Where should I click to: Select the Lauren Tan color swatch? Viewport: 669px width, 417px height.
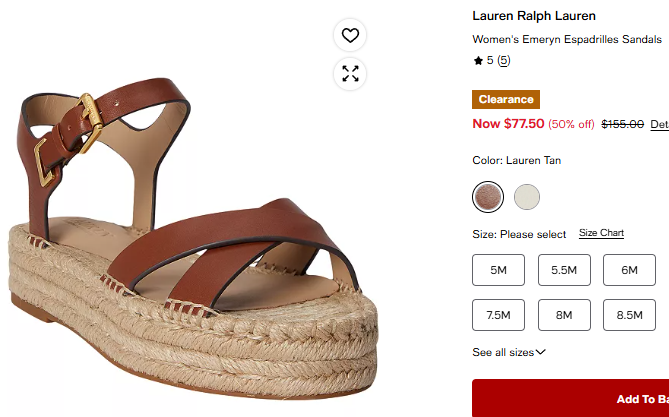pos(488,197)
